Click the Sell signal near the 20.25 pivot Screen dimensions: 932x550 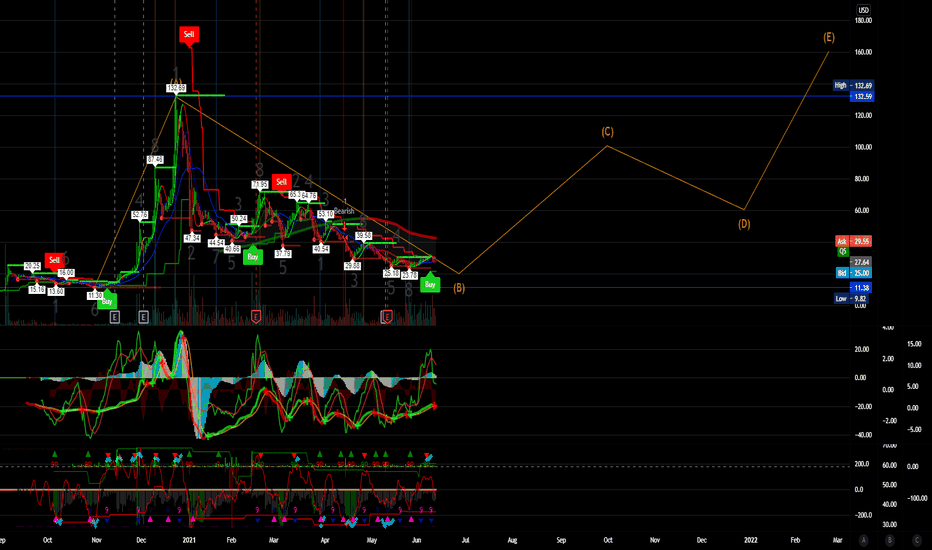(54, 260)
